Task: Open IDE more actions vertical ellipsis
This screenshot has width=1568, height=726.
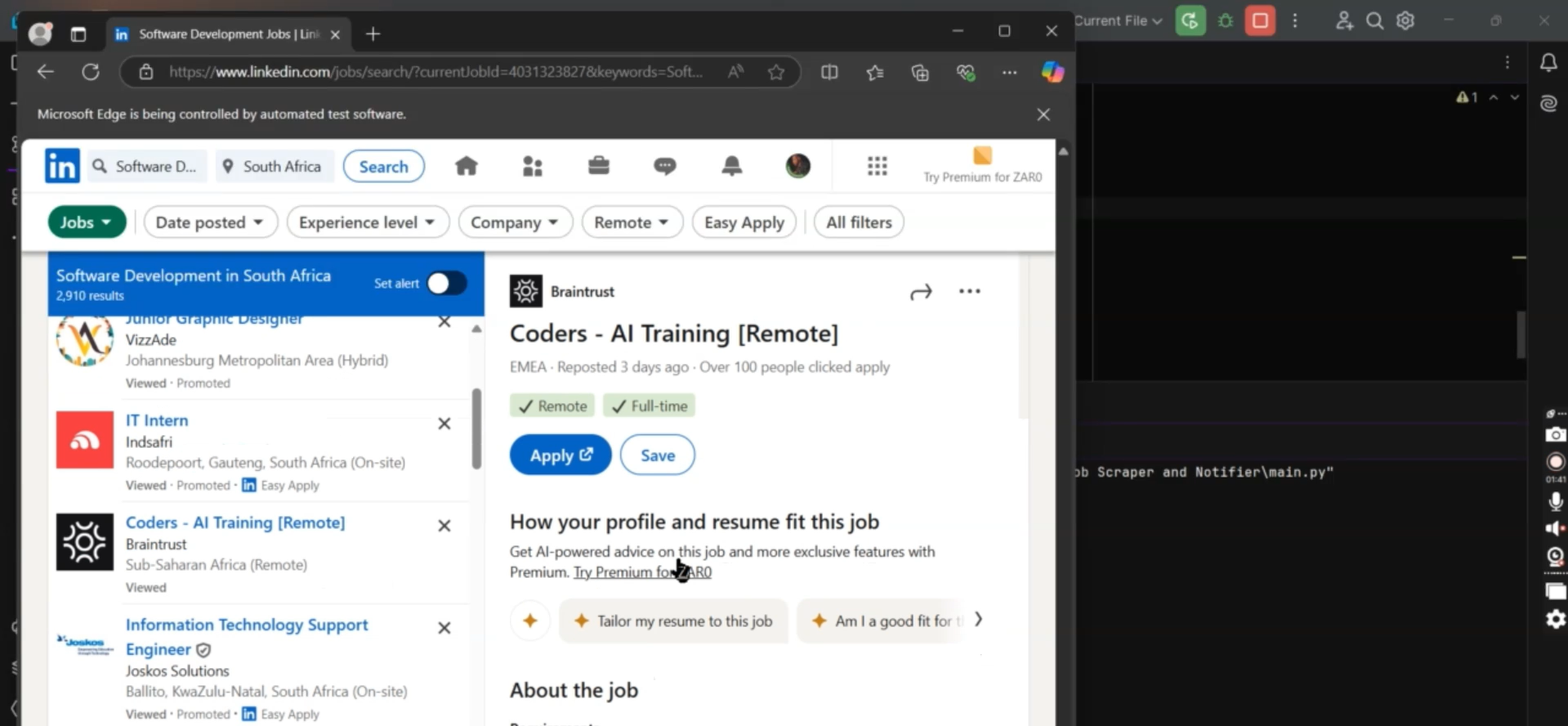Action: coord(1295,20)
